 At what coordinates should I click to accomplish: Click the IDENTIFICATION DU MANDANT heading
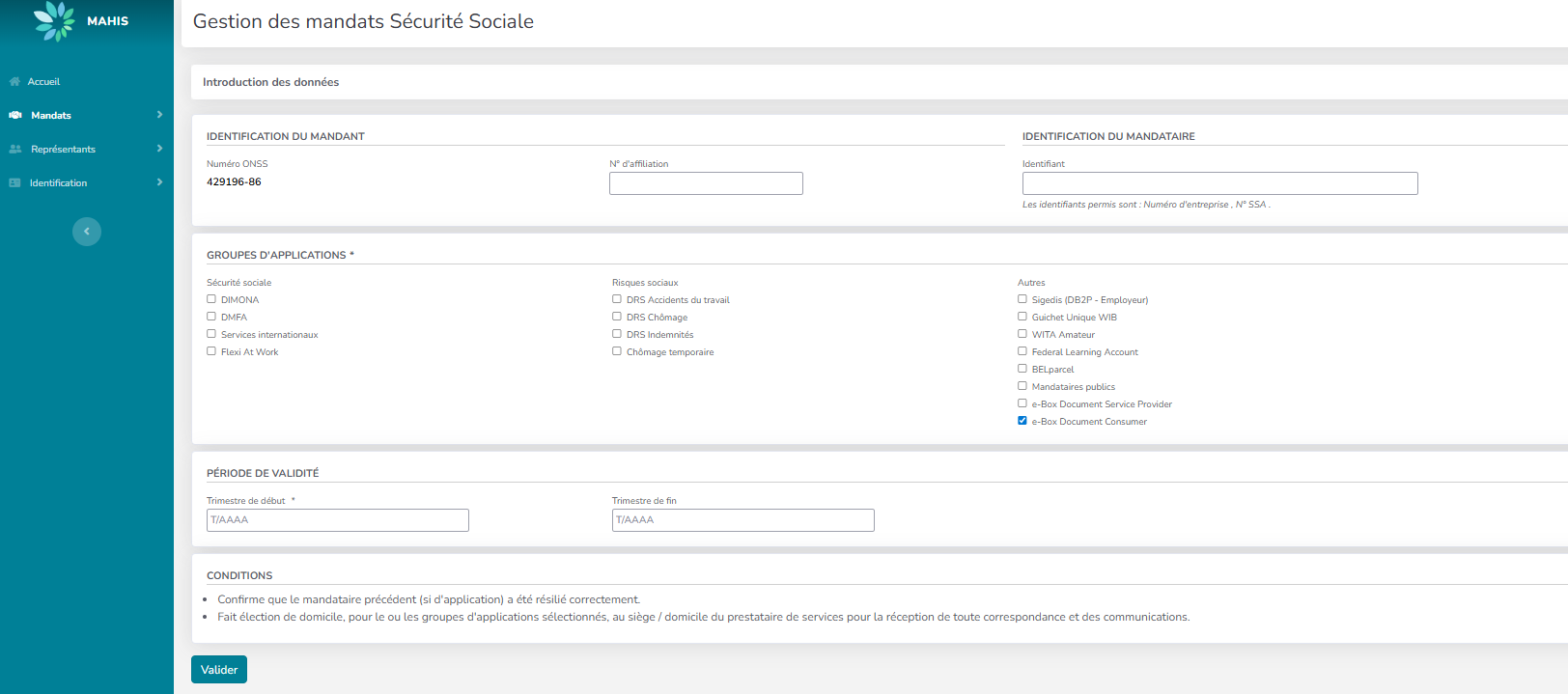point(286,136)
